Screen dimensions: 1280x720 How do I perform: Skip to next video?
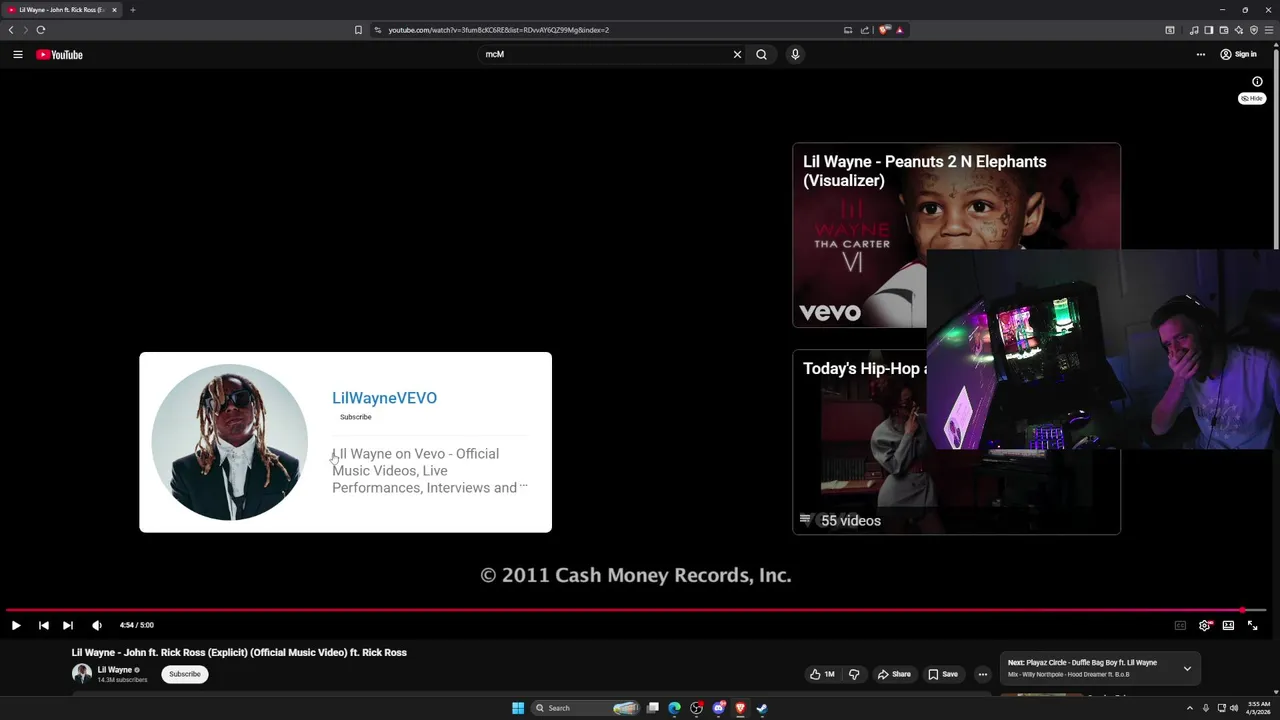tap(68, 625)
